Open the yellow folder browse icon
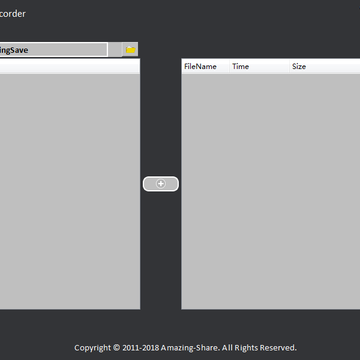 [130, 50]
